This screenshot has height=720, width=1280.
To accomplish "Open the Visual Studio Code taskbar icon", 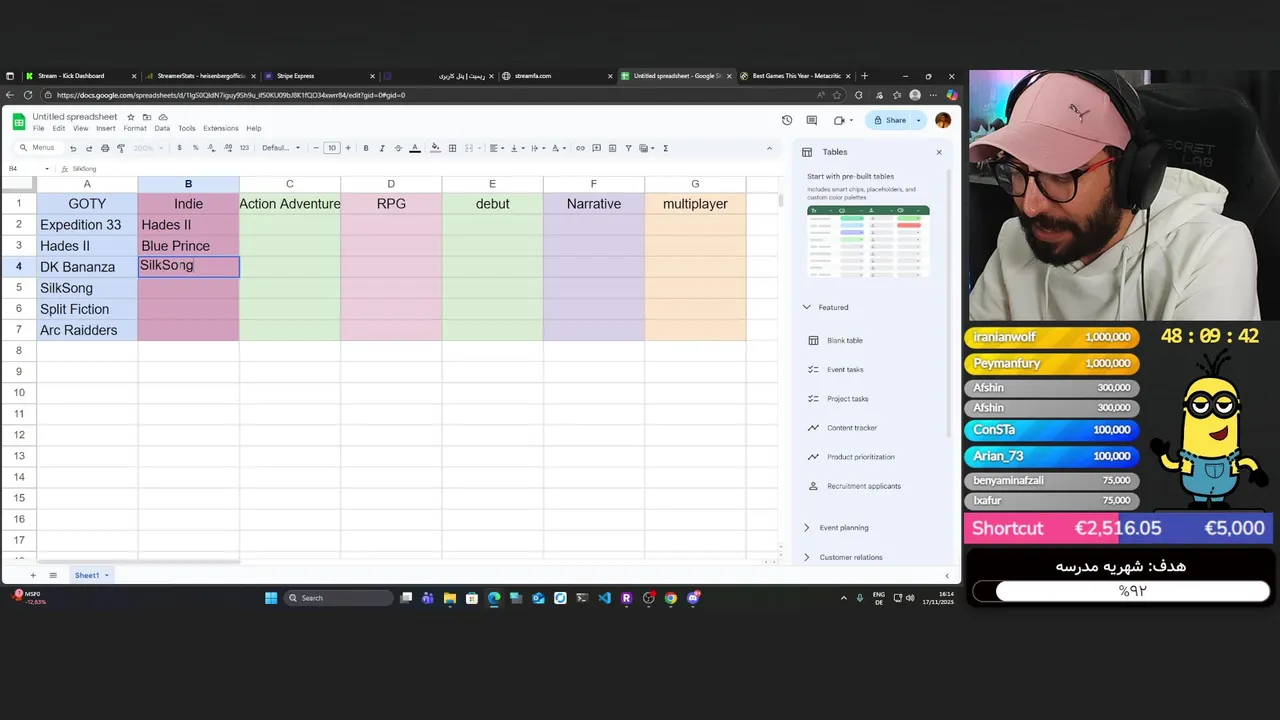I will (604, 598).
